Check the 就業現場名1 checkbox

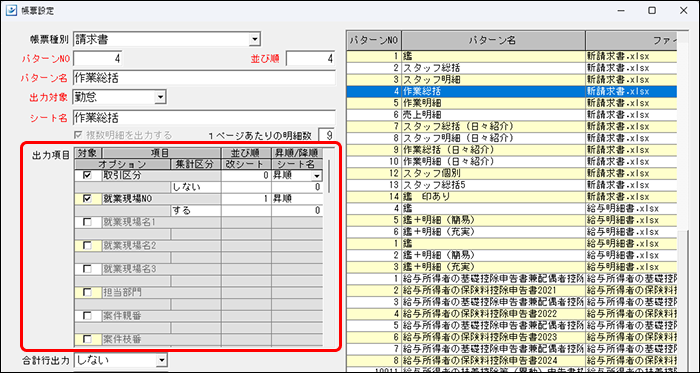[88, 222]
